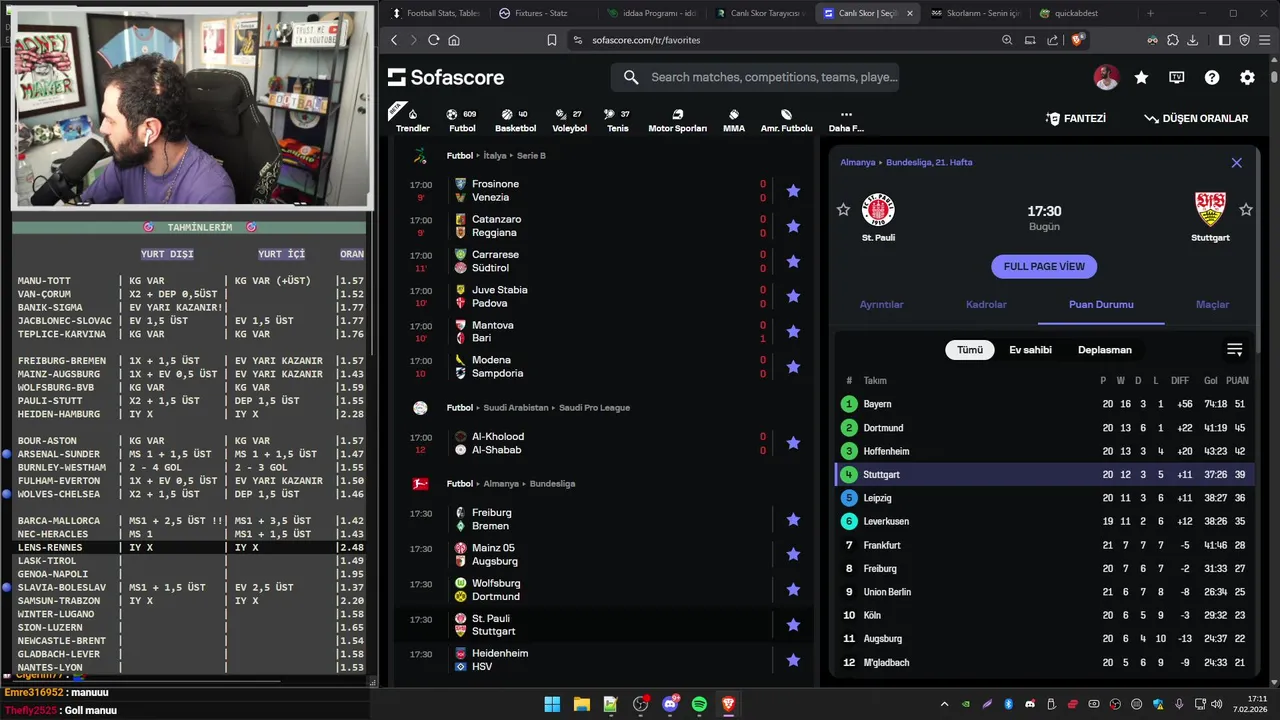
Task: Open the browser extensions puzzle icon
Action: (x=1172, y=40)
